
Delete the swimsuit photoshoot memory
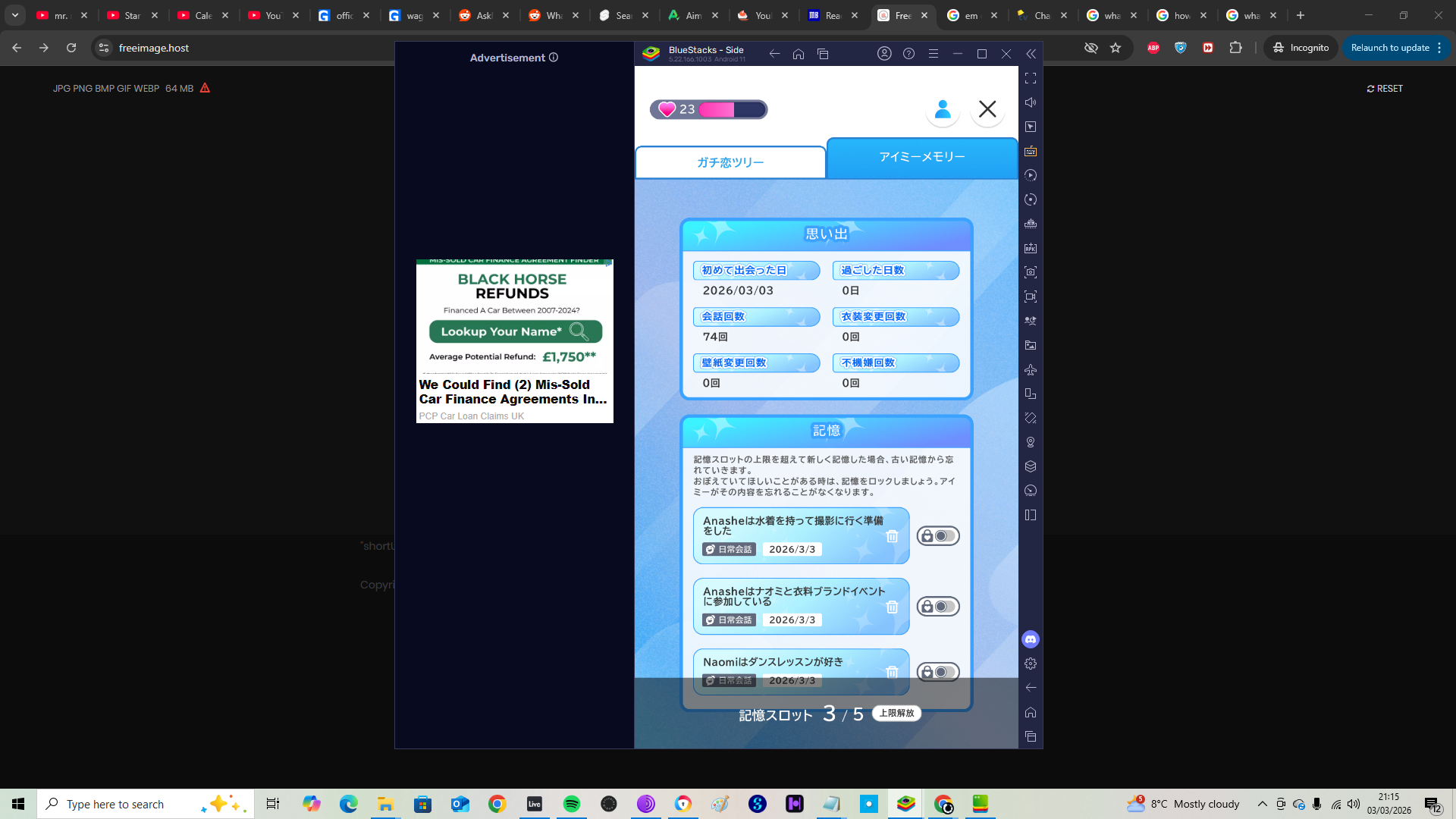tap(892, 536)
